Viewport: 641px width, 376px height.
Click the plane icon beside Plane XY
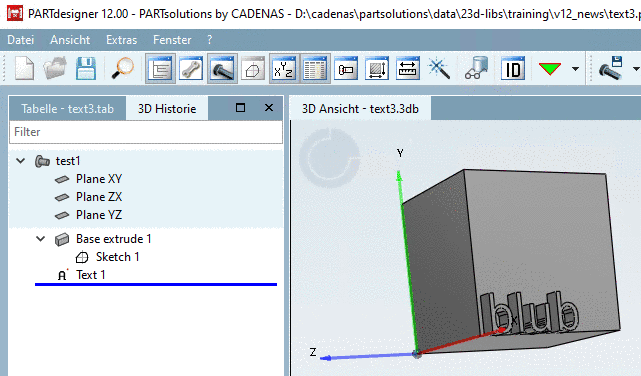click(62, 179)
